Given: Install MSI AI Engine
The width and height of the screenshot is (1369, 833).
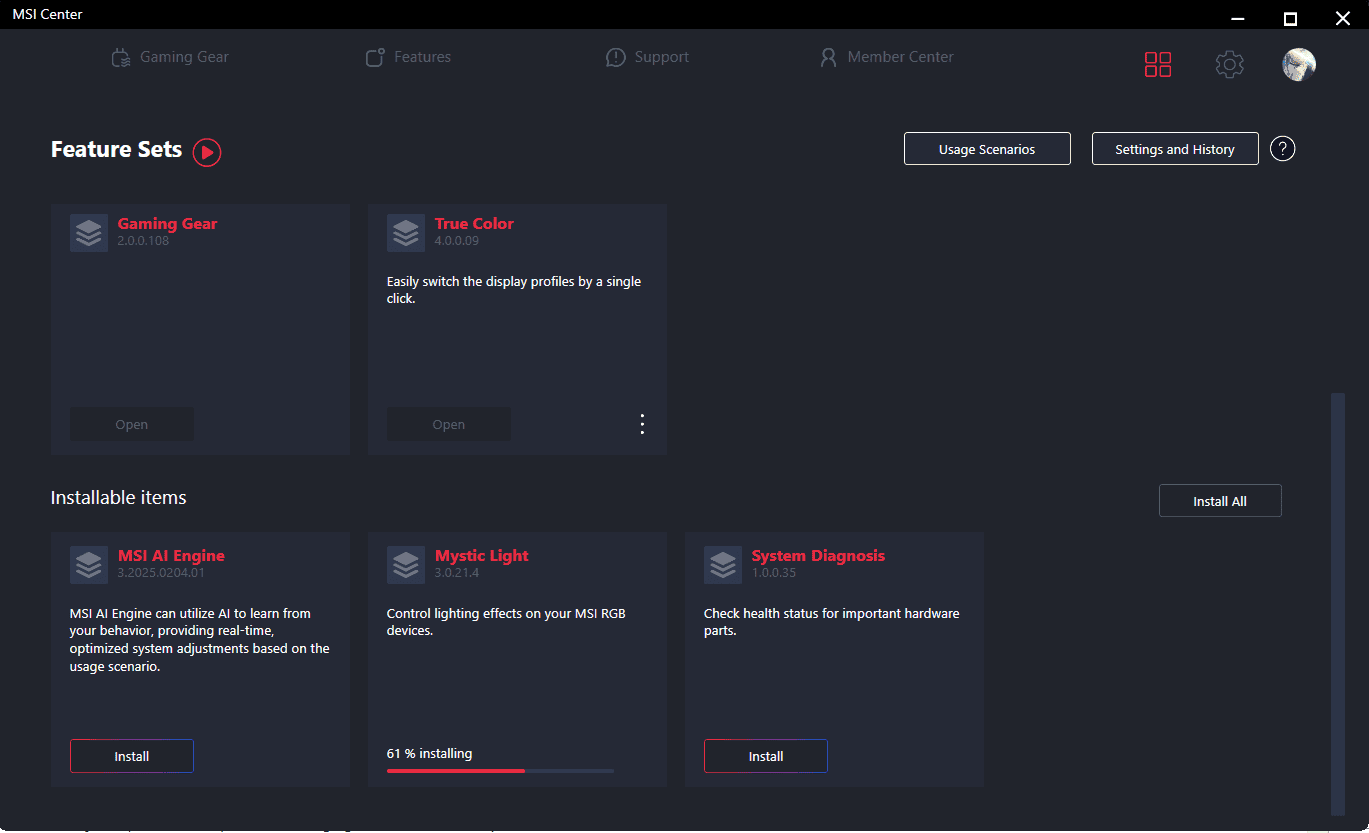Looking at the screenshot, I should click(x=132, y=756).
